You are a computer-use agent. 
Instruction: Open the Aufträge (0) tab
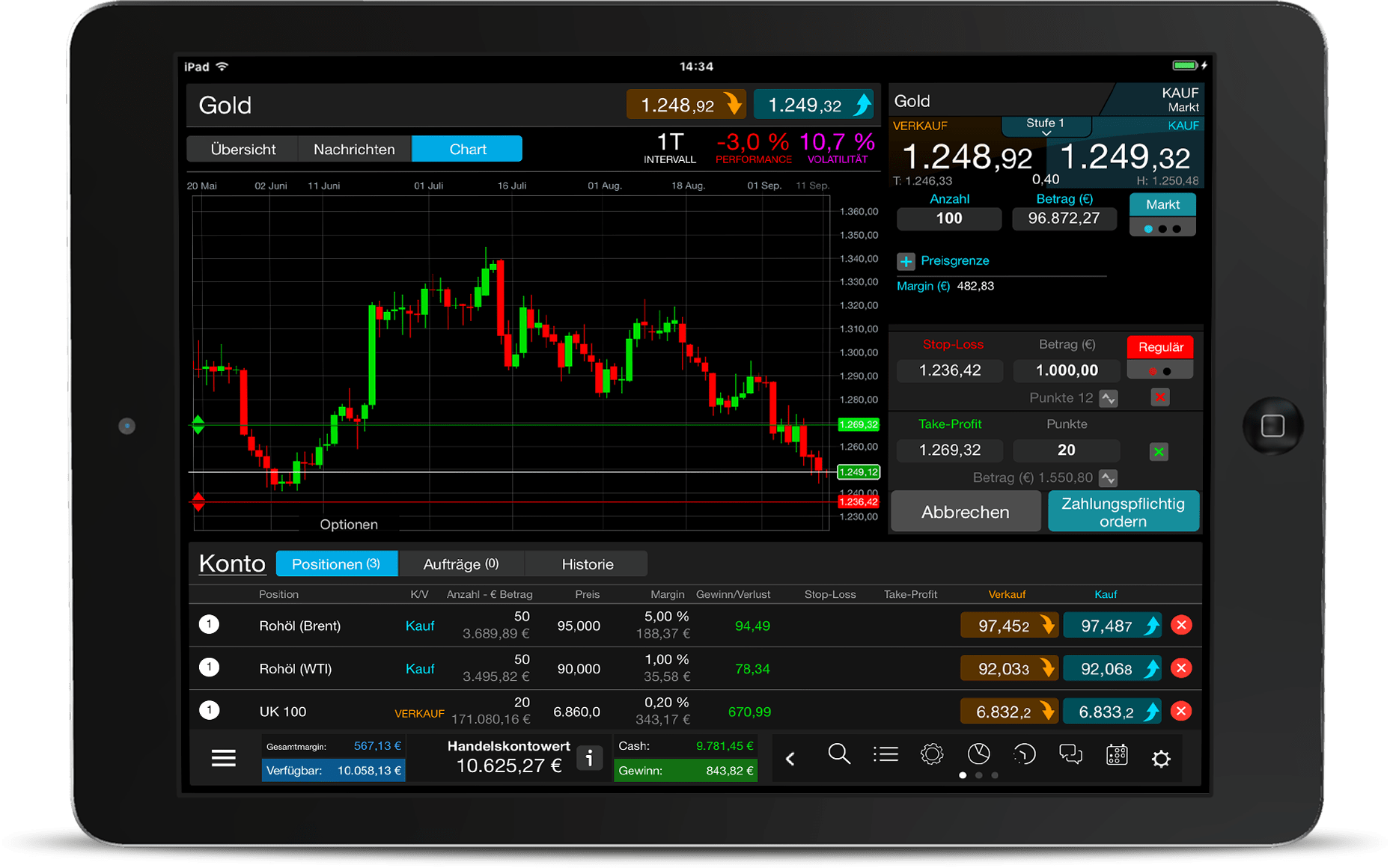(461, 564)
